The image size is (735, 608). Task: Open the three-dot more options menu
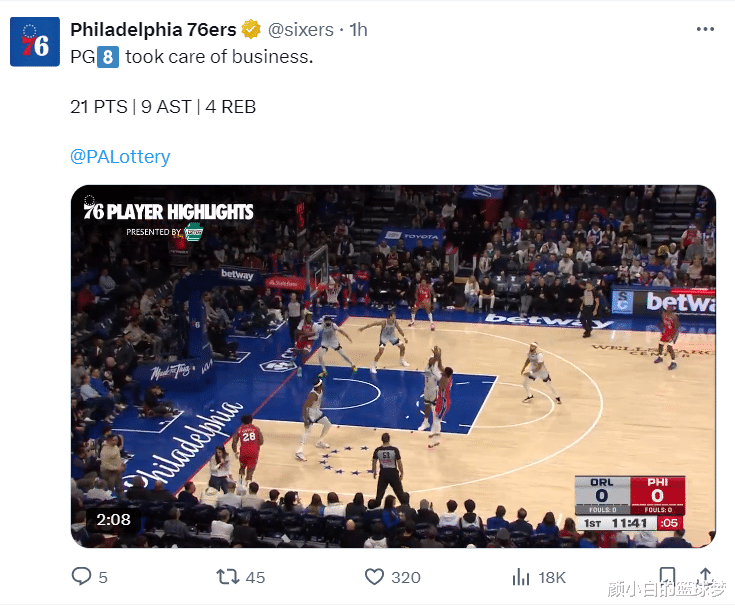pyautogui.click(x=705, y=29)
